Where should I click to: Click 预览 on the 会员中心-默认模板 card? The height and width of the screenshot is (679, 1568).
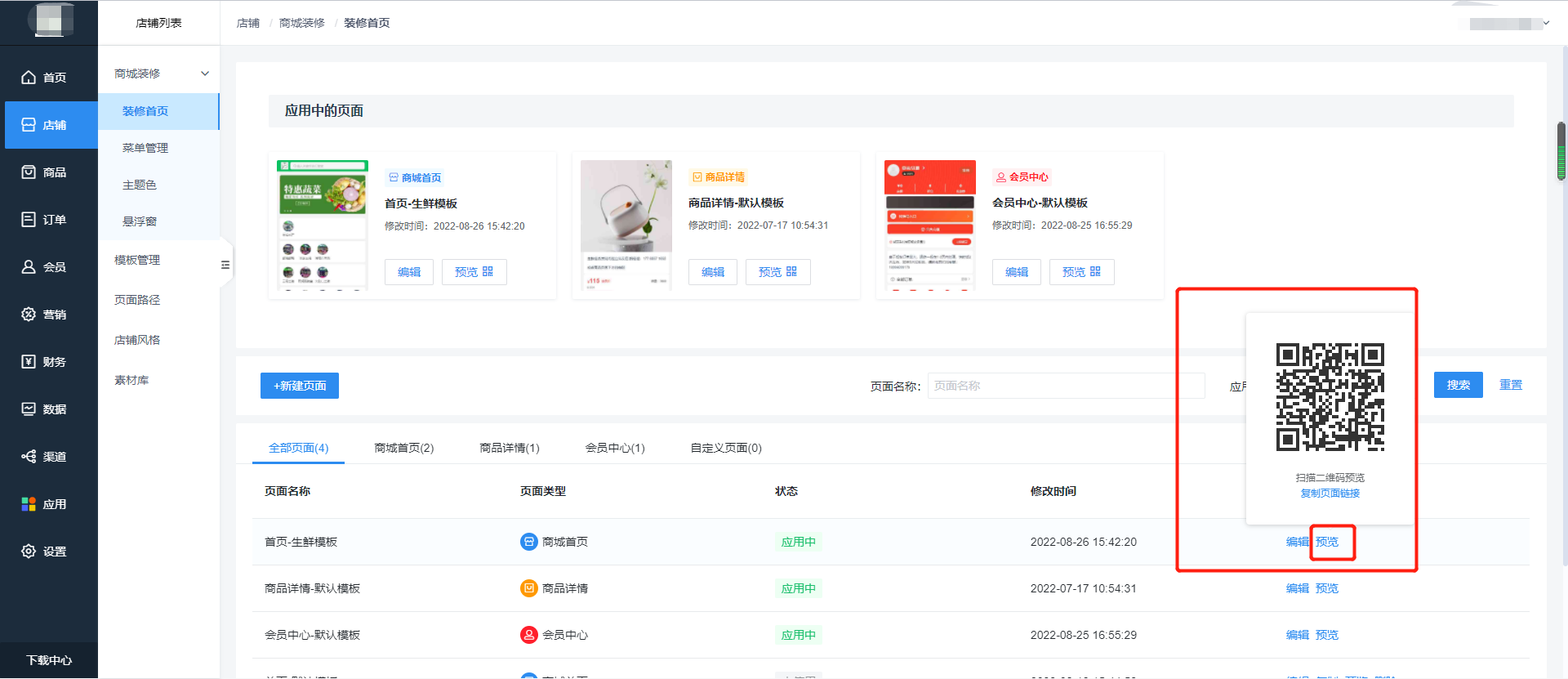click(1082, 272)
